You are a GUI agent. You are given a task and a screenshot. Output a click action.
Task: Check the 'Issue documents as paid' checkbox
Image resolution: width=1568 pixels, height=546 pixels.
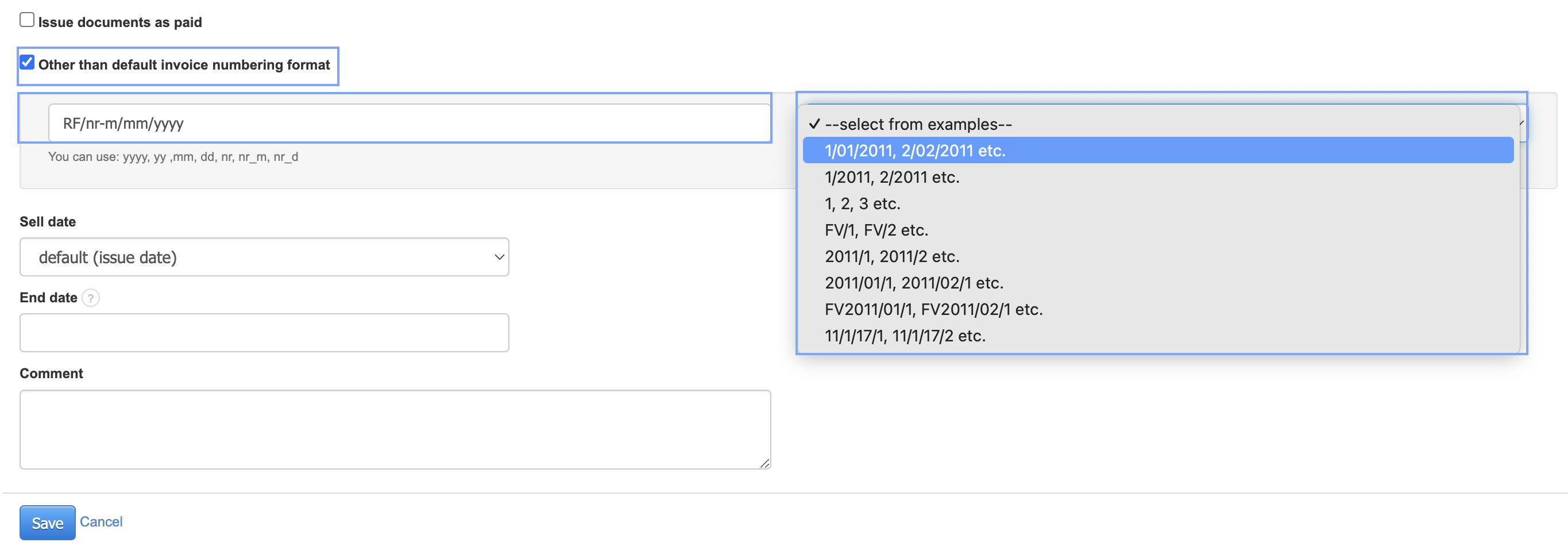pyautogui.click(x=27, y=20)
